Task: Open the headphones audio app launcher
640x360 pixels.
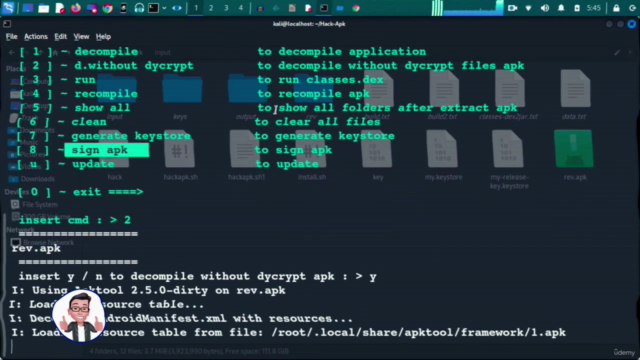Action: pos(139,8)
